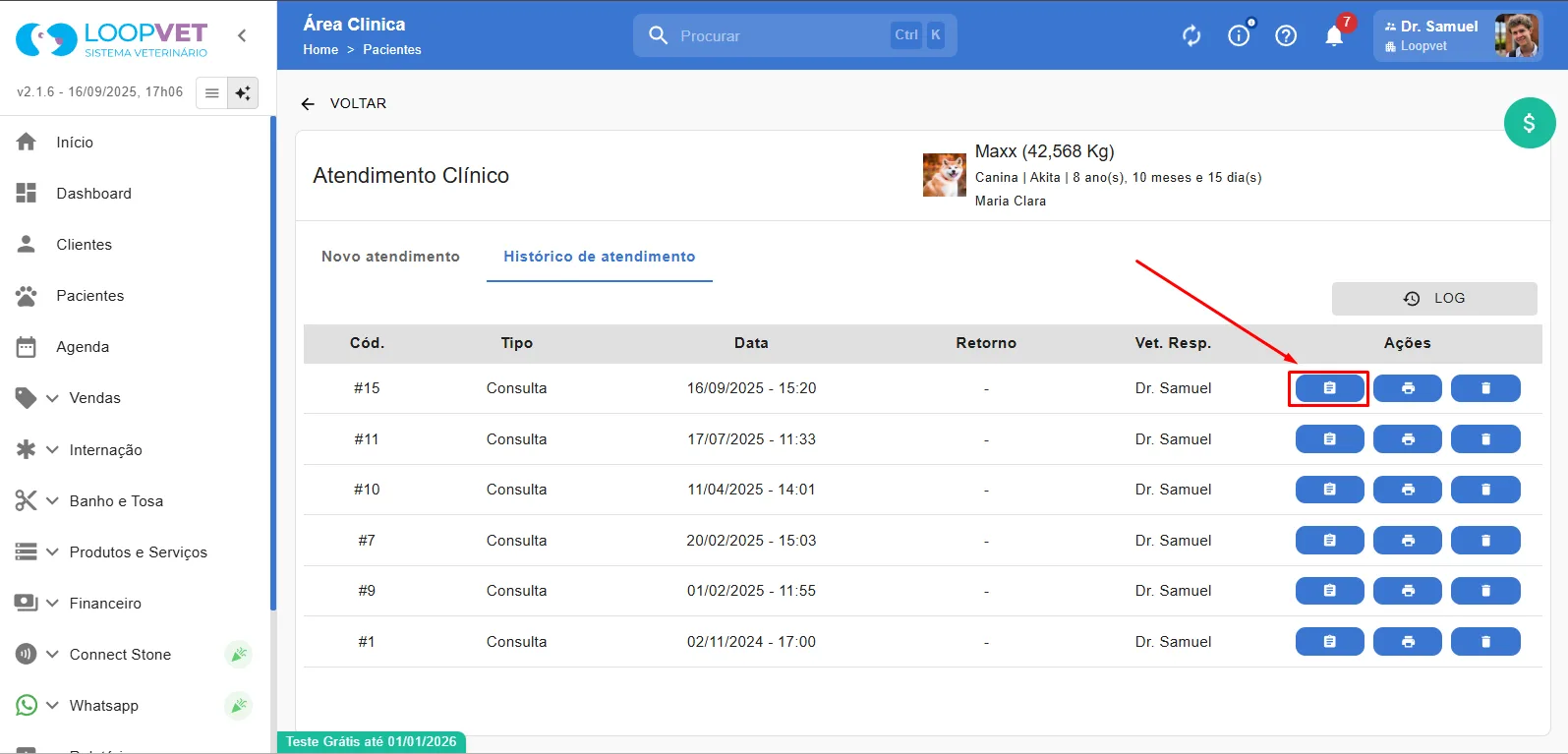Delete consultation #10 entry
The image size is (1568, 754).
click(x=1485, y=490)
